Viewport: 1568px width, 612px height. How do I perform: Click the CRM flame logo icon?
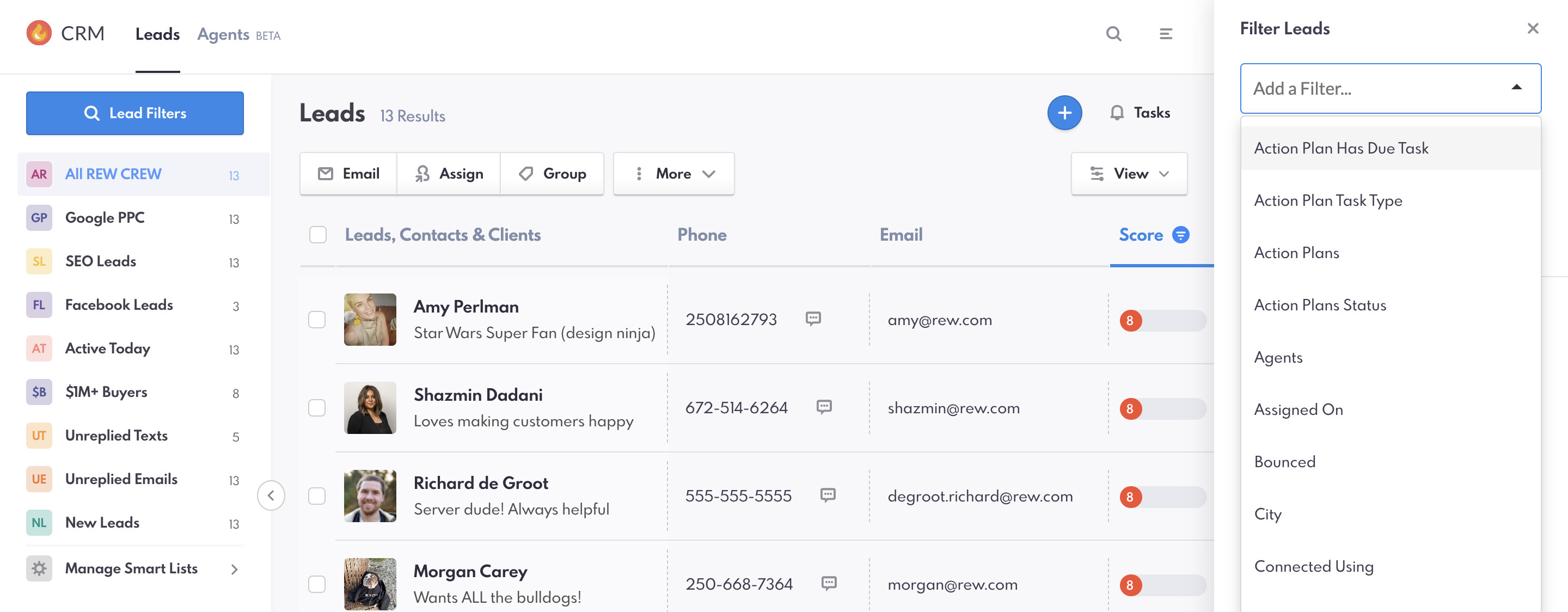click(x=39, y=33)
